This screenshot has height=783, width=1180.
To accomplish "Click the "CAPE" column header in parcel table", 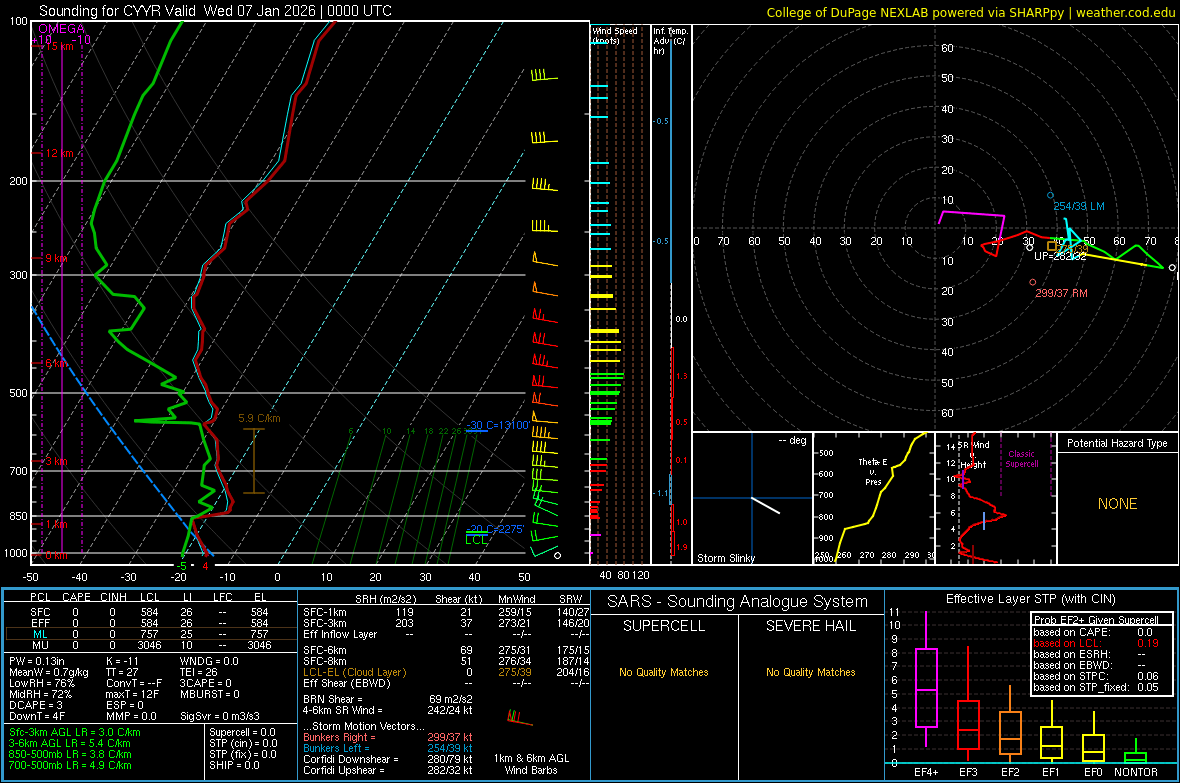I will [76, 597].
